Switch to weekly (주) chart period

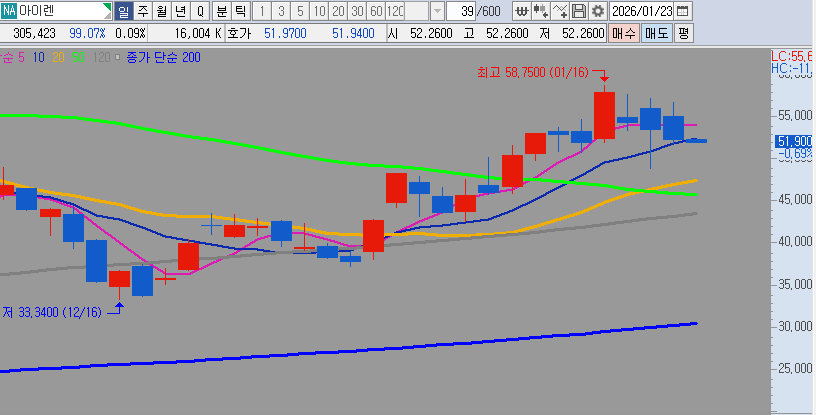click(x=143, y=11)
